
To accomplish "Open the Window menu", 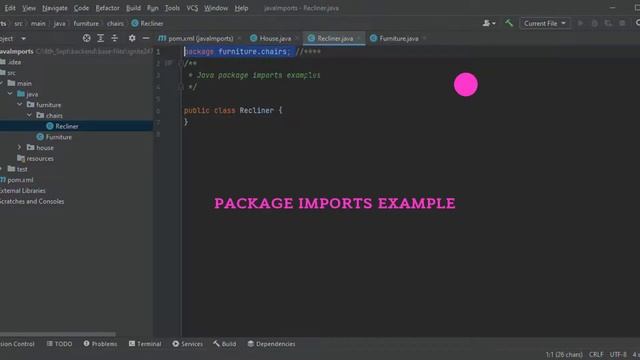I will click(216, 8).
